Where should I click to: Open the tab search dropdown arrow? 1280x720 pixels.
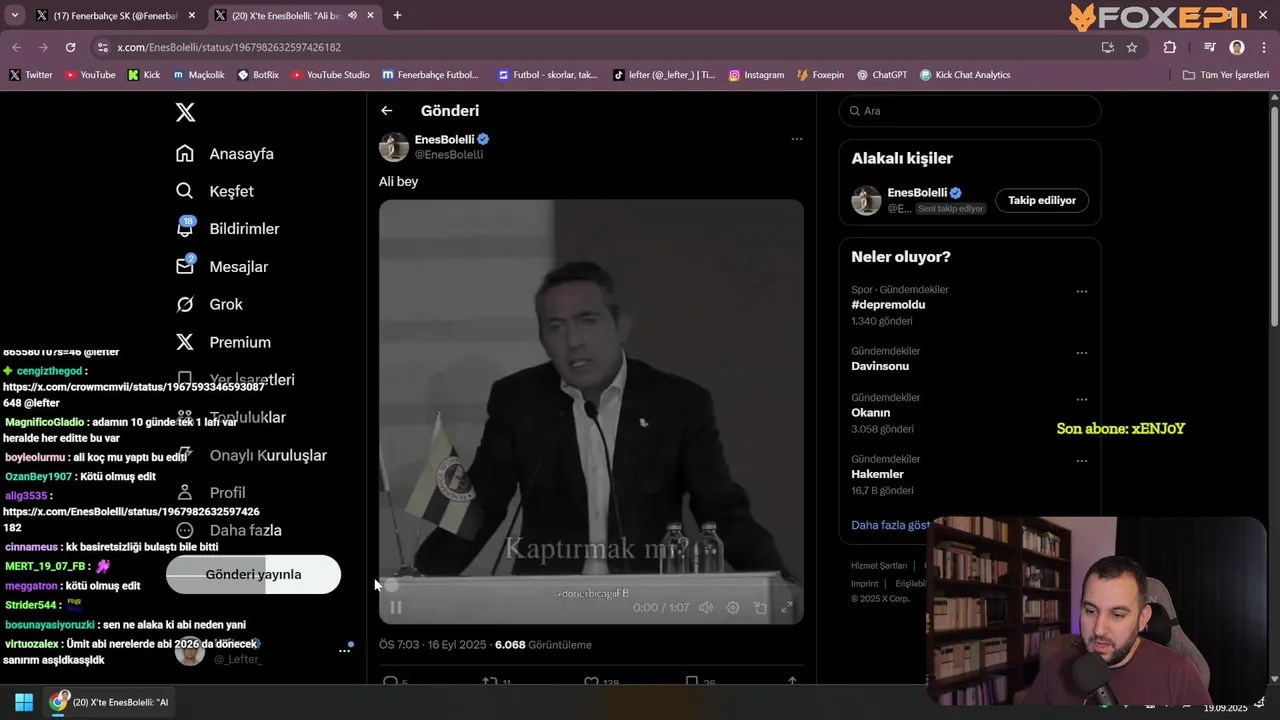[14, 15]
